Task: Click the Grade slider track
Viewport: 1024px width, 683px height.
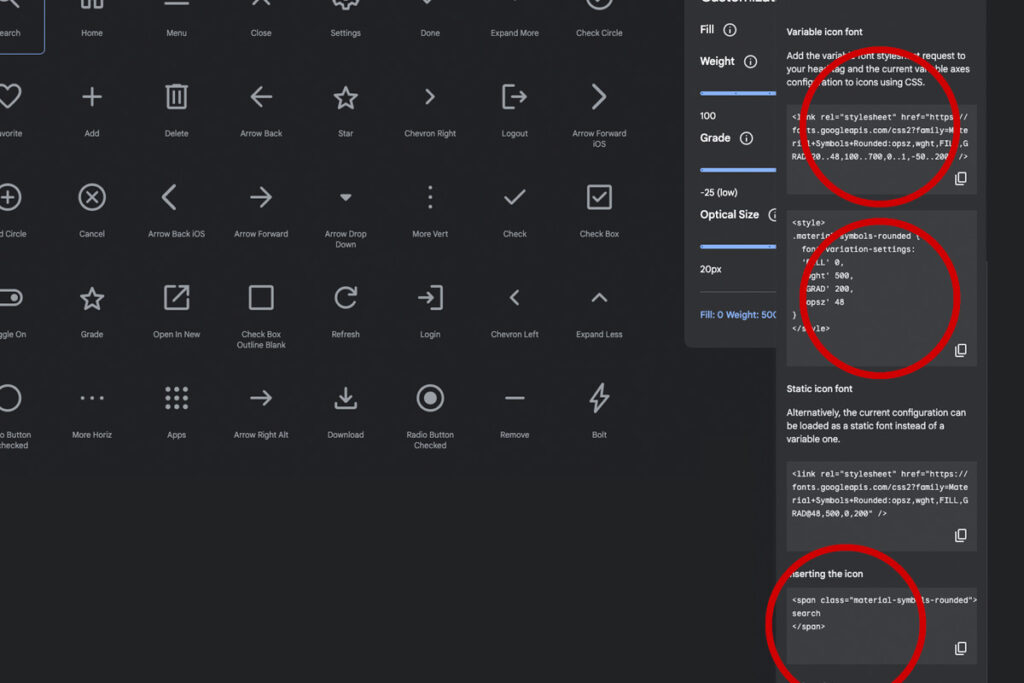Action: click(738, 170)
